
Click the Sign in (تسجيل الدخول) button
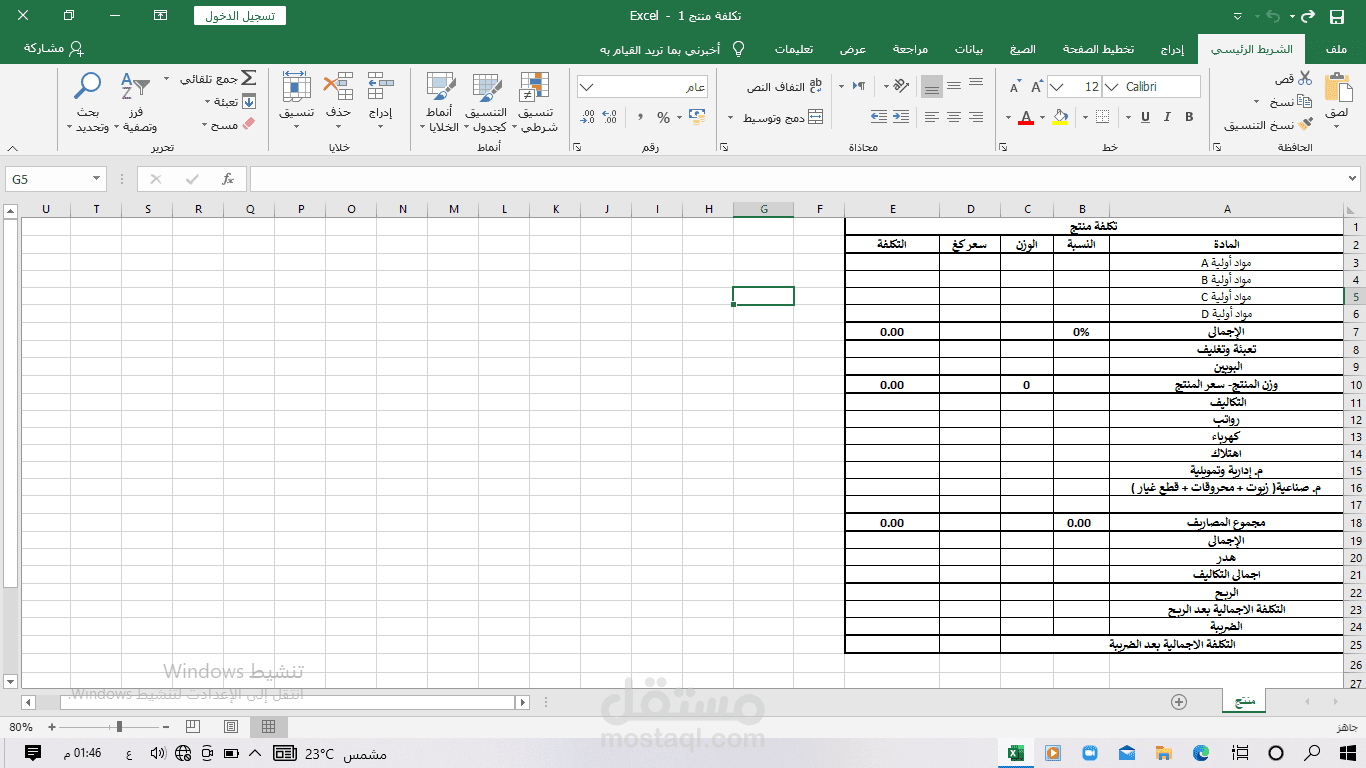point(240,16)
